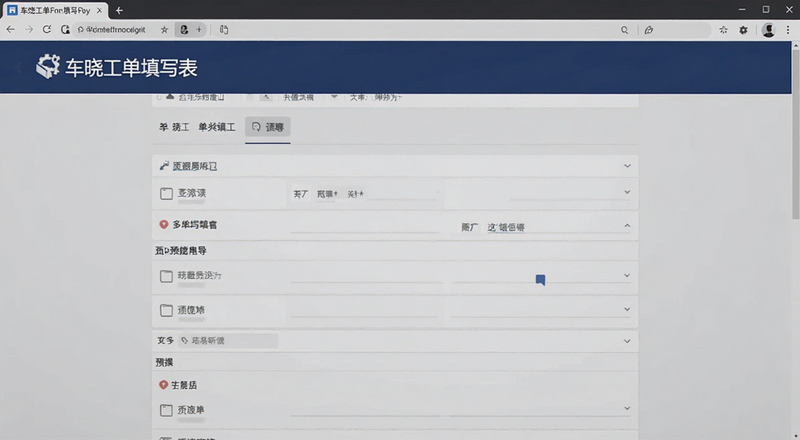Open browser settings via the gear icon
The width and height of the screenshot is (800, 440).
tap(743, 30)
